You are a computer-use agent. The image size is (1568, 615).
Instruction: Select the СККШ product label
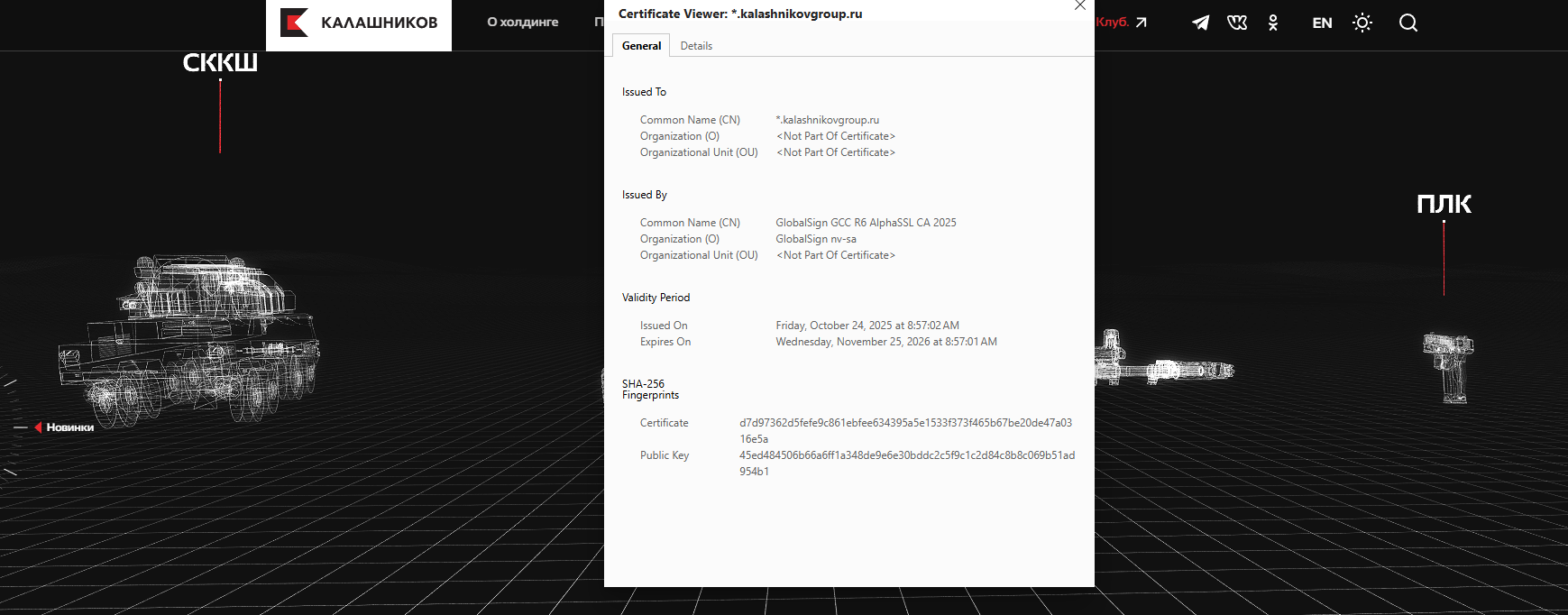point(220,62)
